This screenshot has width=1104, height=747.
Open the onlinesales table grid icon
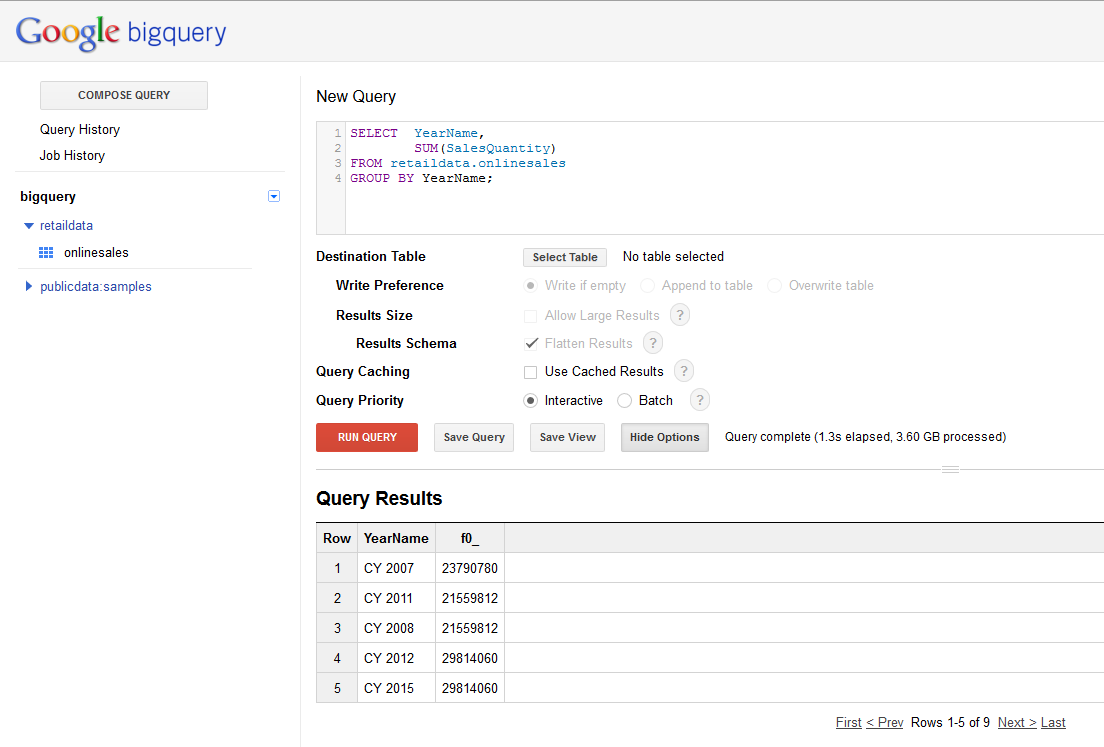pyautogui.click(x=46, y=252)
